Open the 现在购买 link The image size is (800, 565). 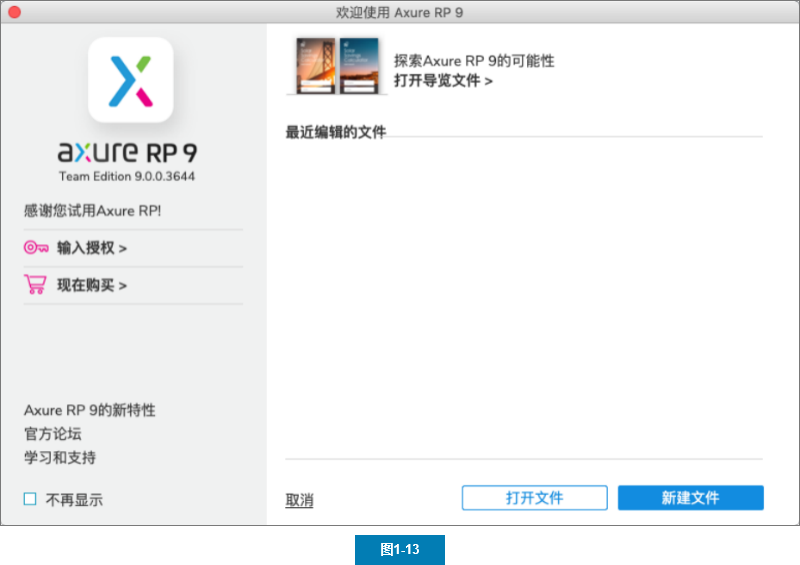pos(92,285)
